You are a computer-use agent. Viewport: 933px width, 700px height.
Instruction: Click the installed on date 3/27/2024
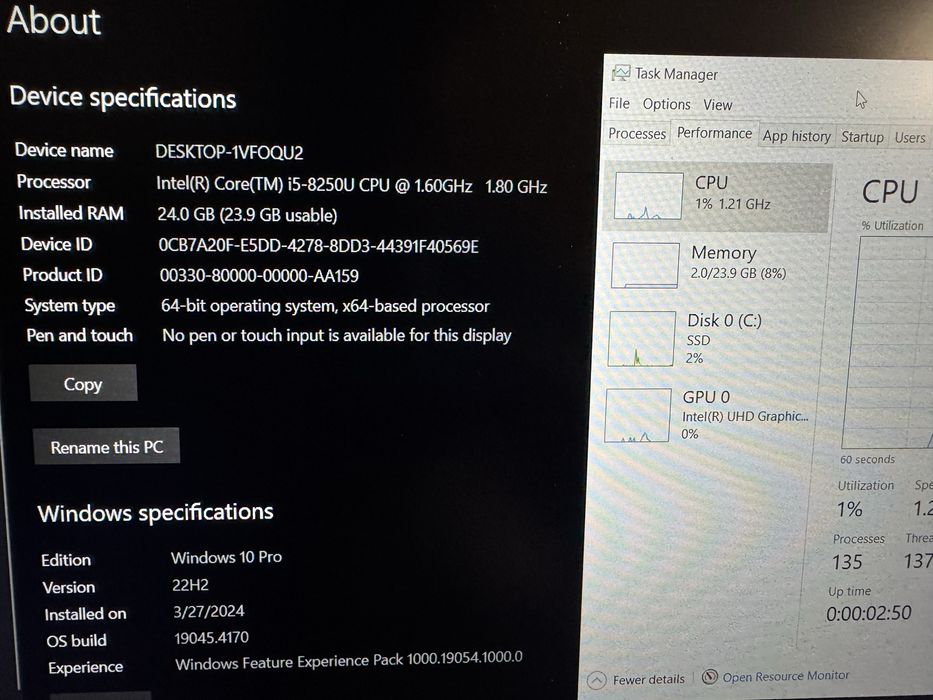pyautogui.click(x=209, y=611)
